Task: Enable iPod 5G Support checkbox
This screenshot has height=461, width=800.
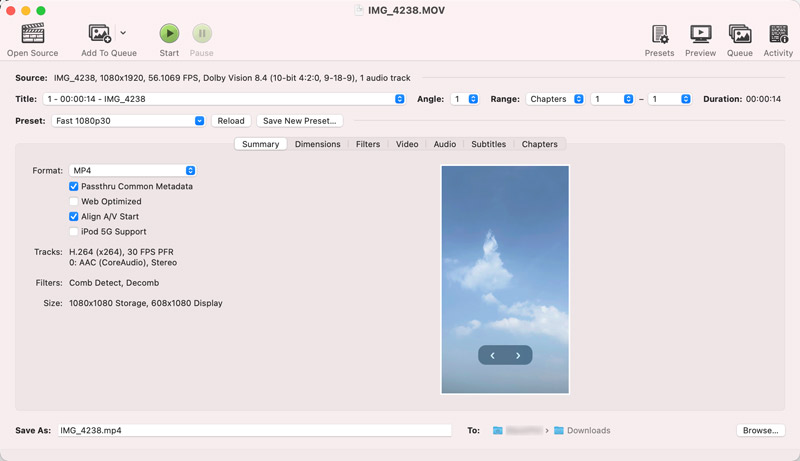Action: coord(74,231)
